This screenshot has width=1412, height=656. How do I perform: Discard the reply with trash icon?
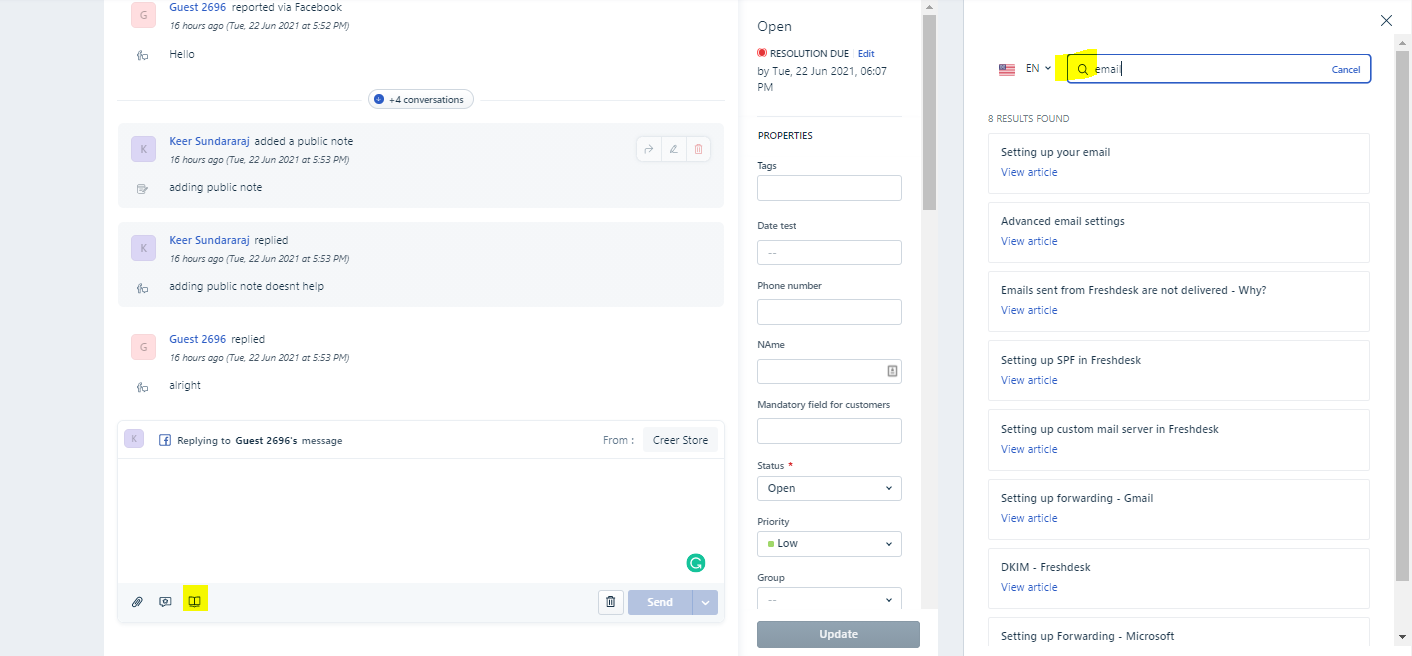611,602
